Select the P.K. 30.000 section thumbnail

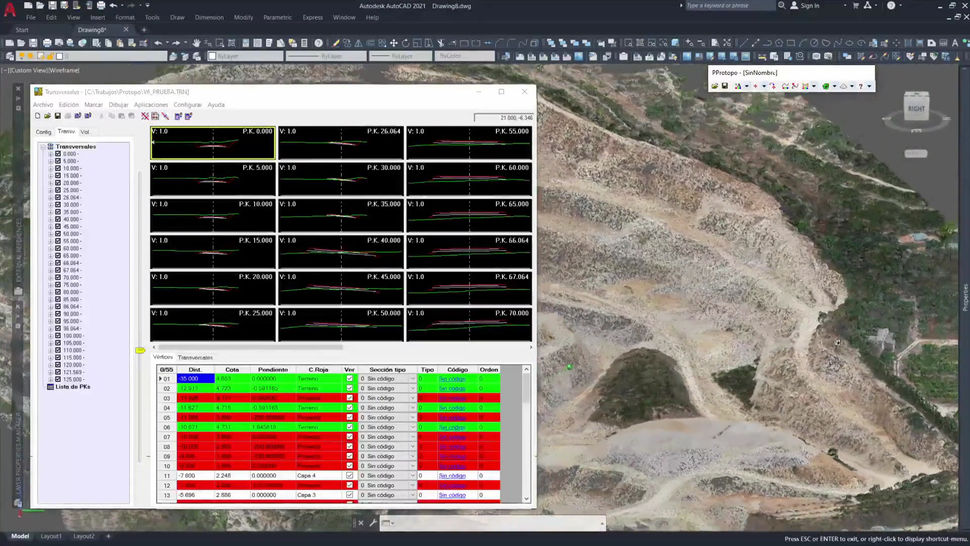[341, 178]
